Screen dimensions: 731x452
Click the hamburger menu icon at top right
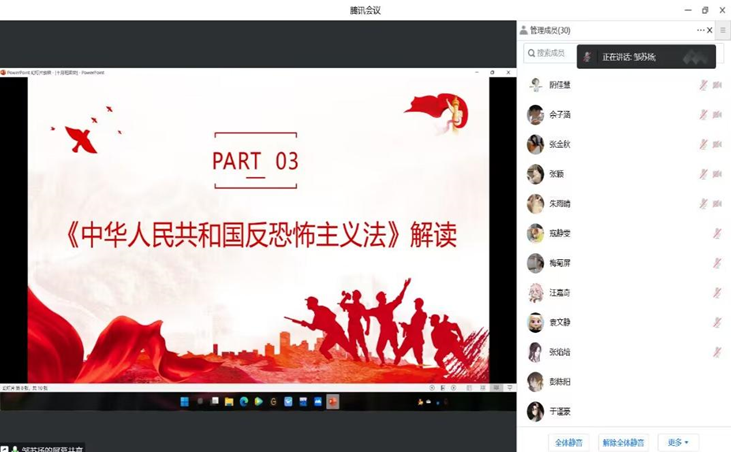[x=723, y=30]
